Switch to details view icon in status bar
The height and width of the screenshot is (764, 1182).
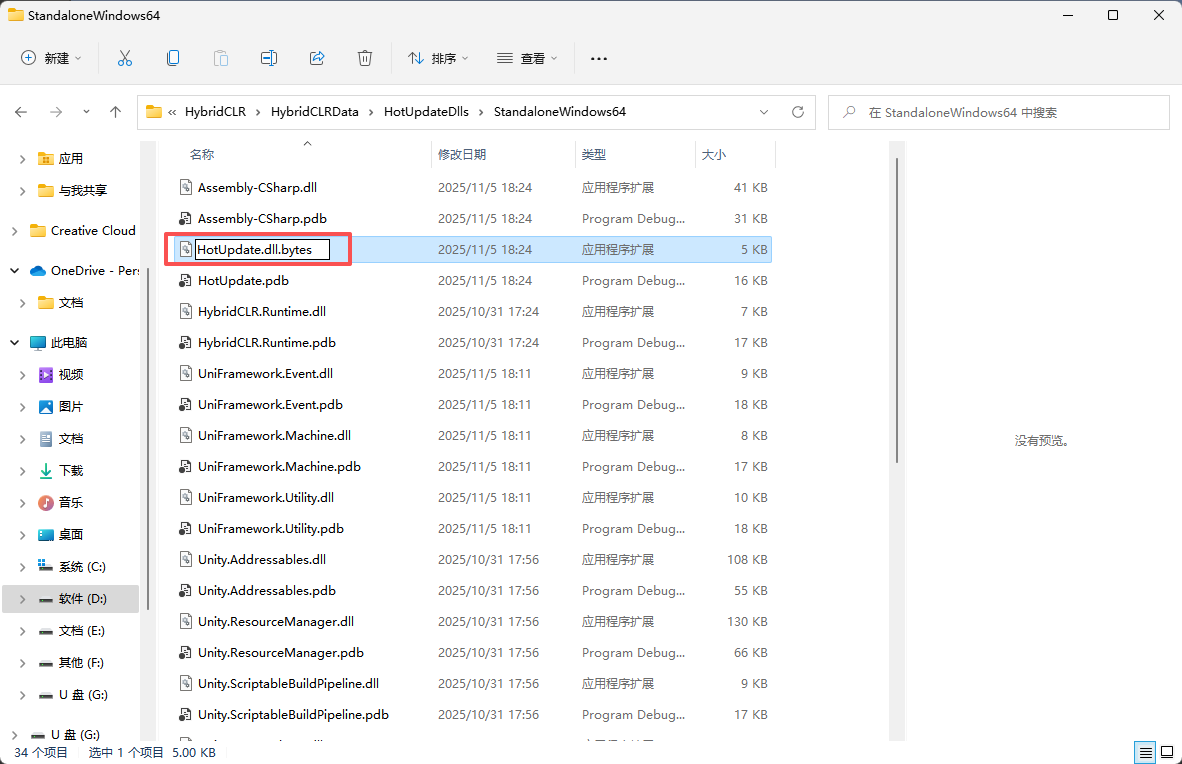pos(1145,752)
